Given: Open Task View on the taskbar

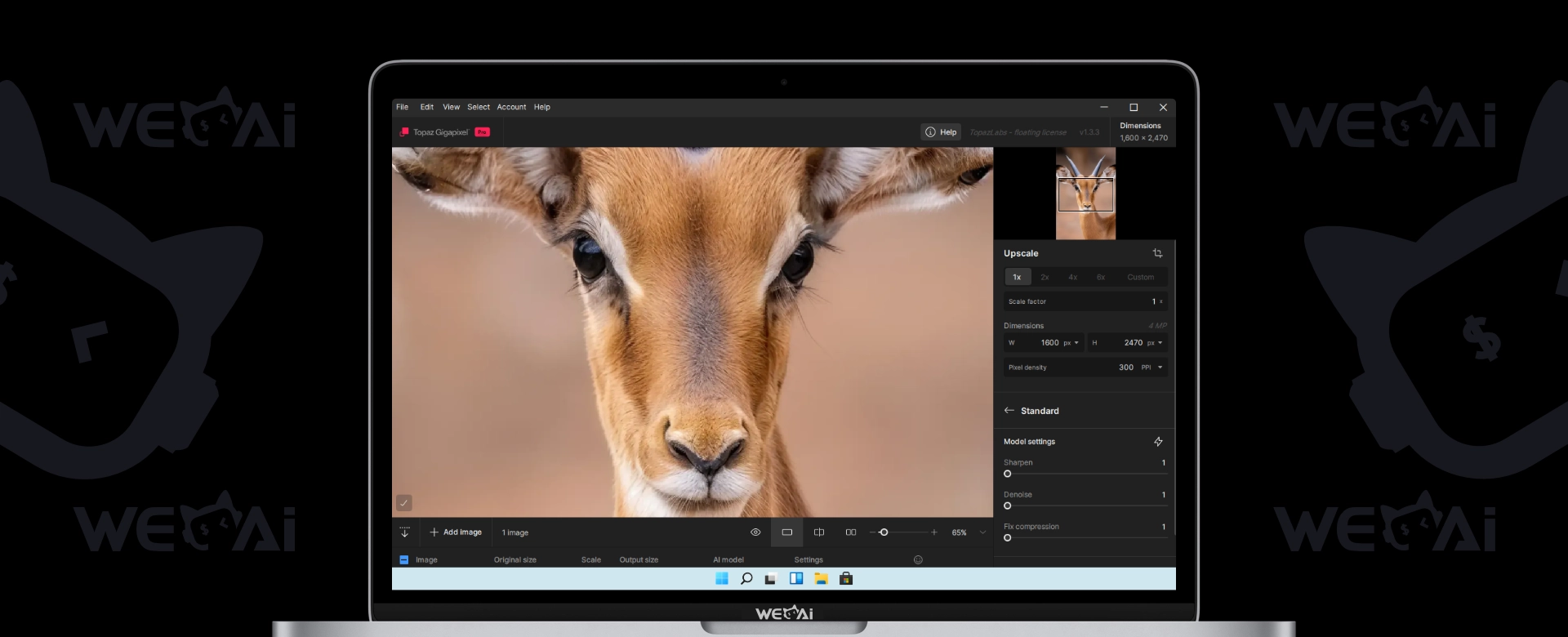Looking at the screenshot, I should pos(770,579).
